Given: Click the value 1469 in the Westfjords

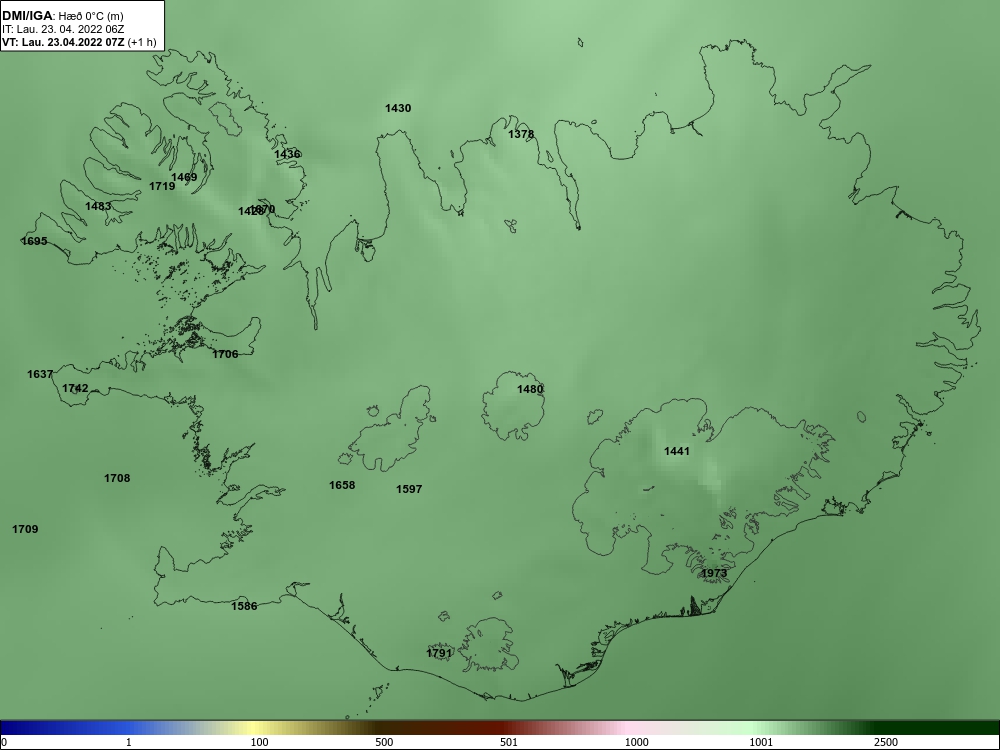Looking at the screenshot, I should [184, 177].
